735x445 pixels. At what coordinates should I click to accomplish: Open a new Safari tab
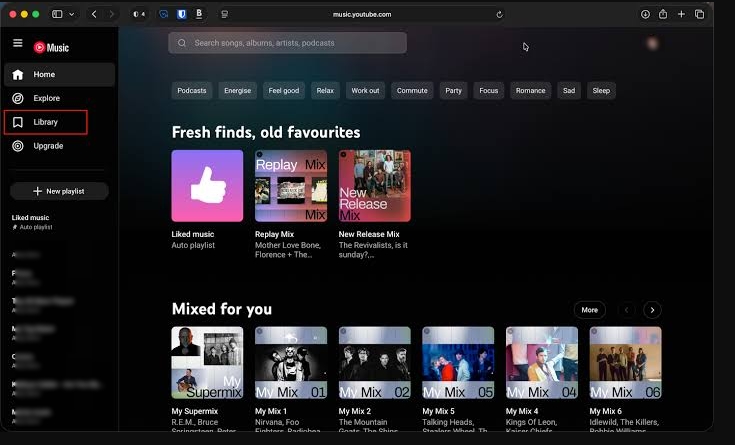tap(682, 14)
